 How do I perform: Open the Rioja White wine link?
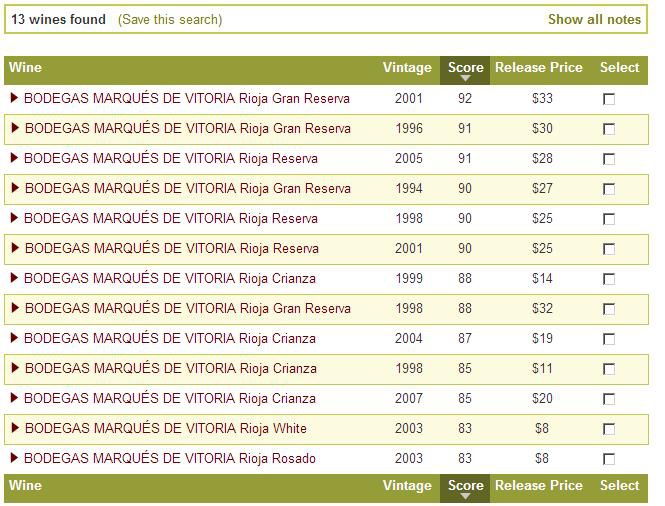(x=165, y=428)
